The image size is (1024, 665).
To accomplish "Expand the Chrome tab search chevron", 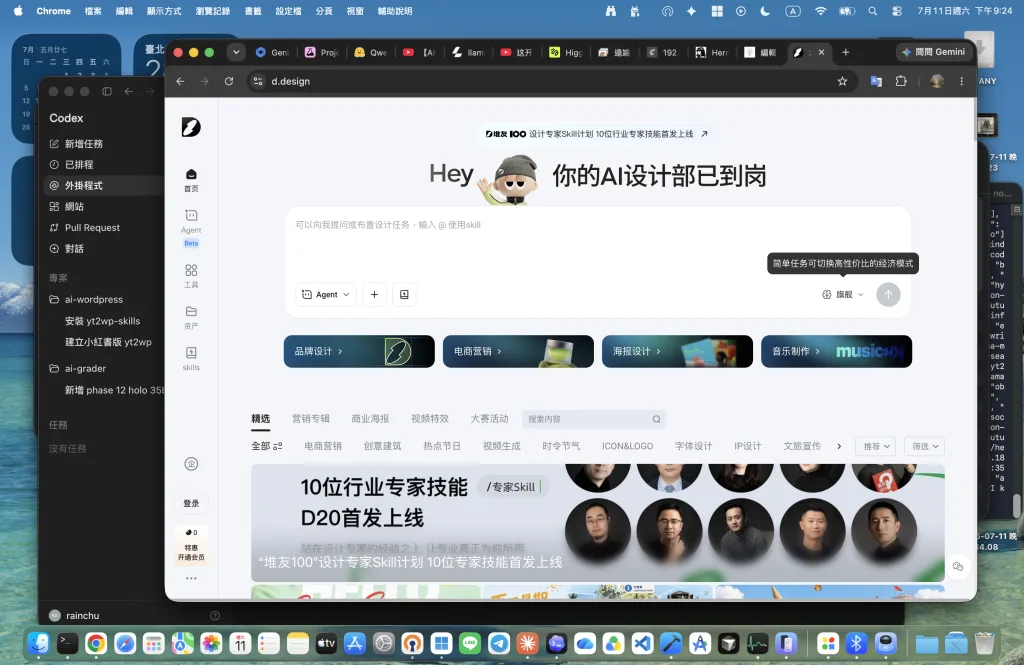I will tap(236, 52).
